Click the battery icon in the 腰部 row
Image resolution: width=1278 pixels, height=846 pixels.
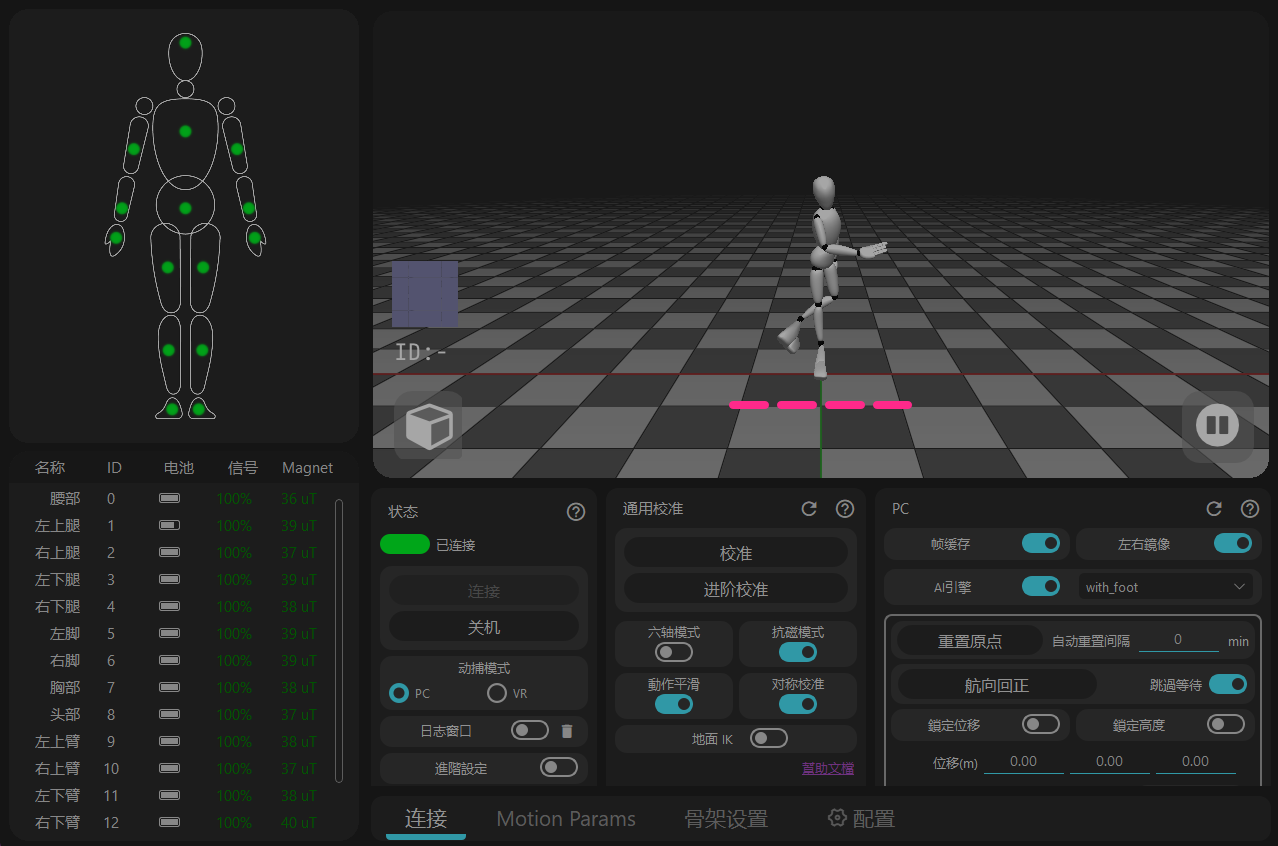(169, 498)
